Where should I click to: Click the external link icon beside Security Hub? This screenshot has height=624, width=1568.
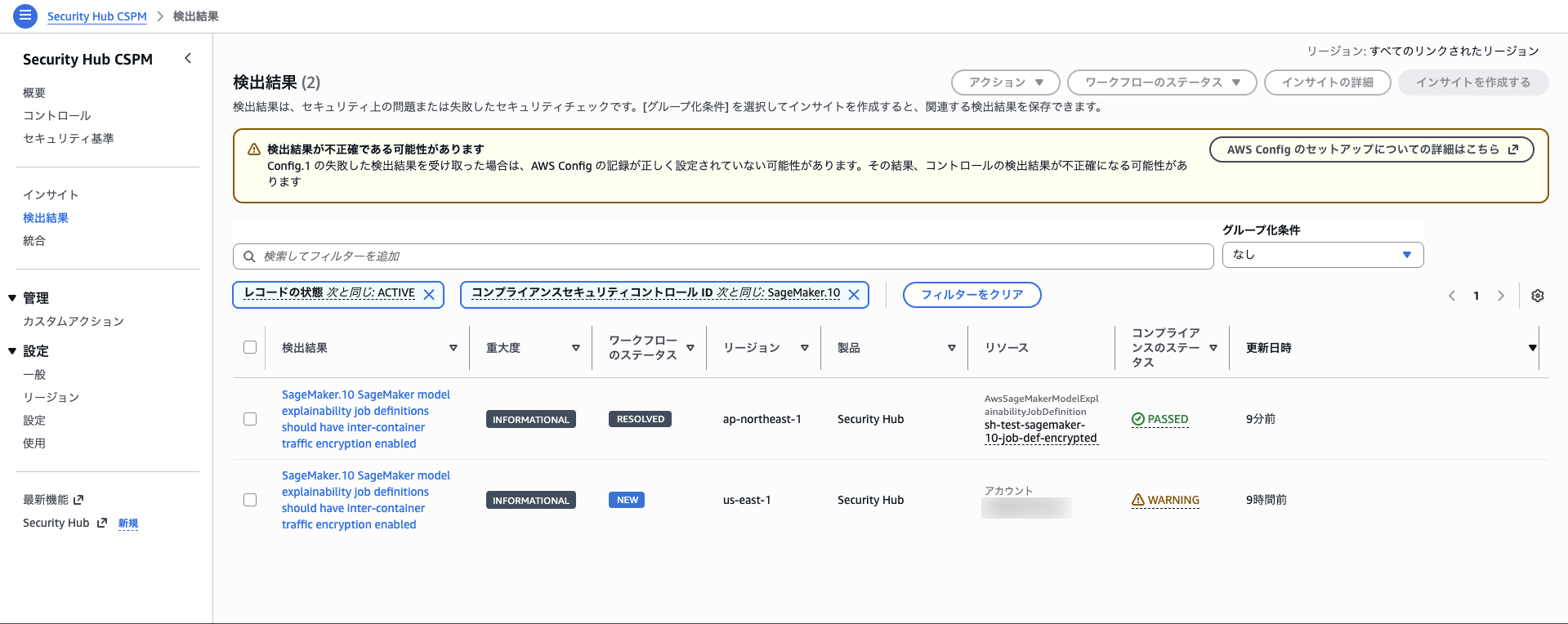(x=102, y=523)
